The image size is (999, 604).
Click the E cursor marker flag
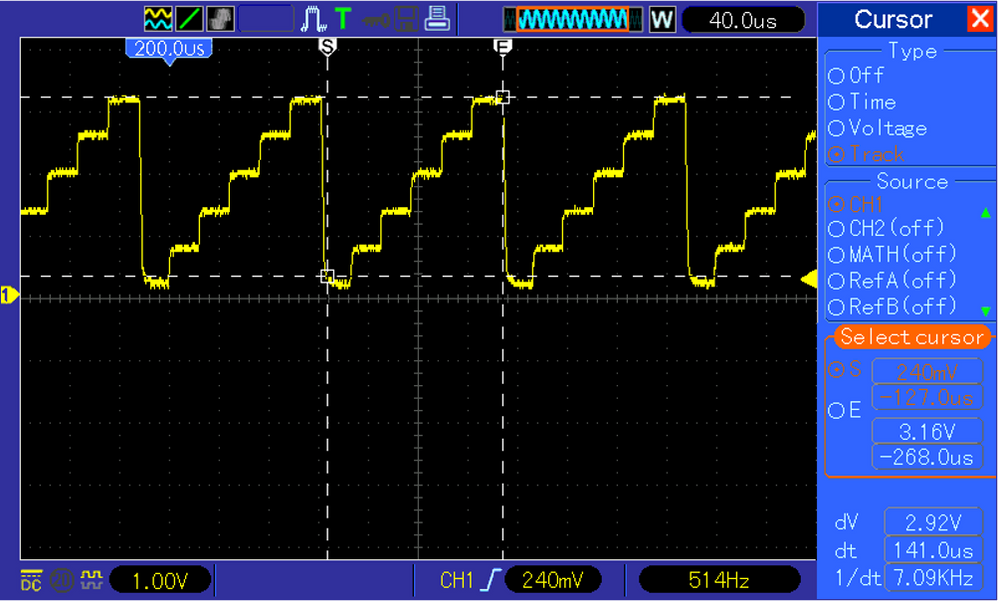(x=503, y=47)
